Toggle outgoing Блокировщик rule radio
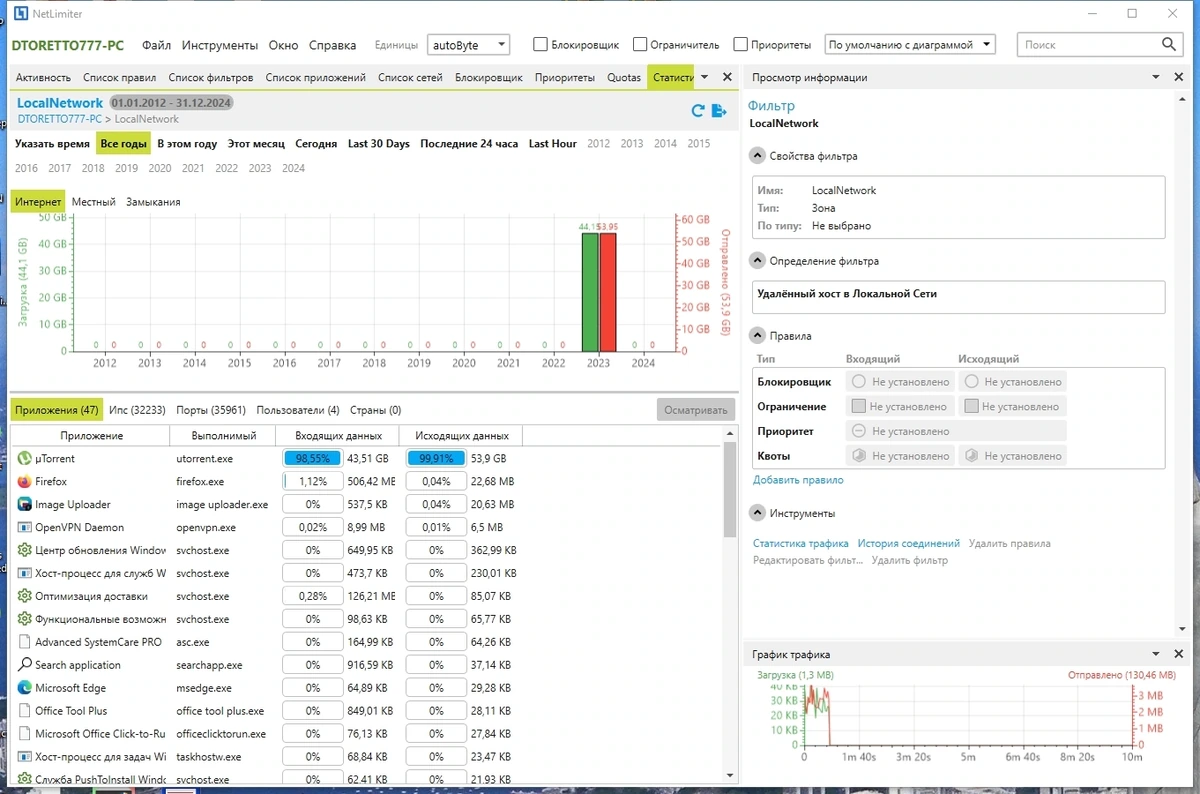The image size is (1200, 794). (970, 382)
